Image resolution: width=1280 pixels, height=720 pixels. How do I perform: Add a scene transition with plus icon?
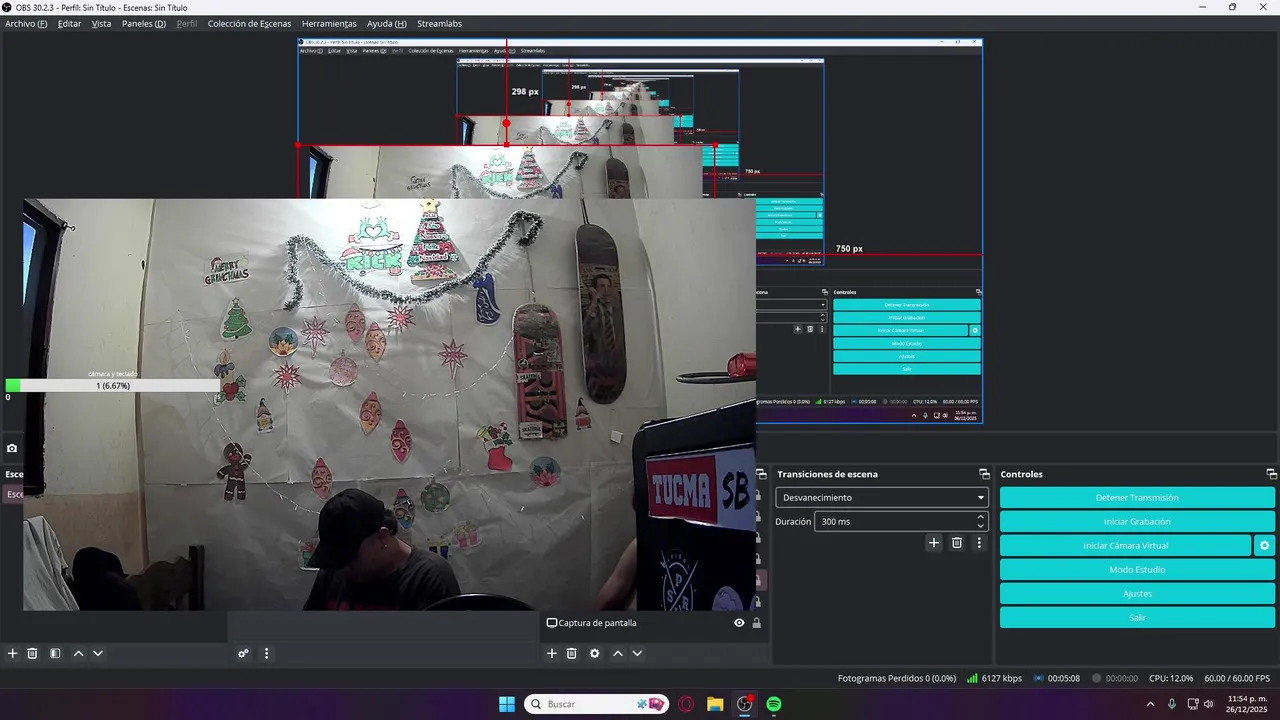click(x=934, y=542)
